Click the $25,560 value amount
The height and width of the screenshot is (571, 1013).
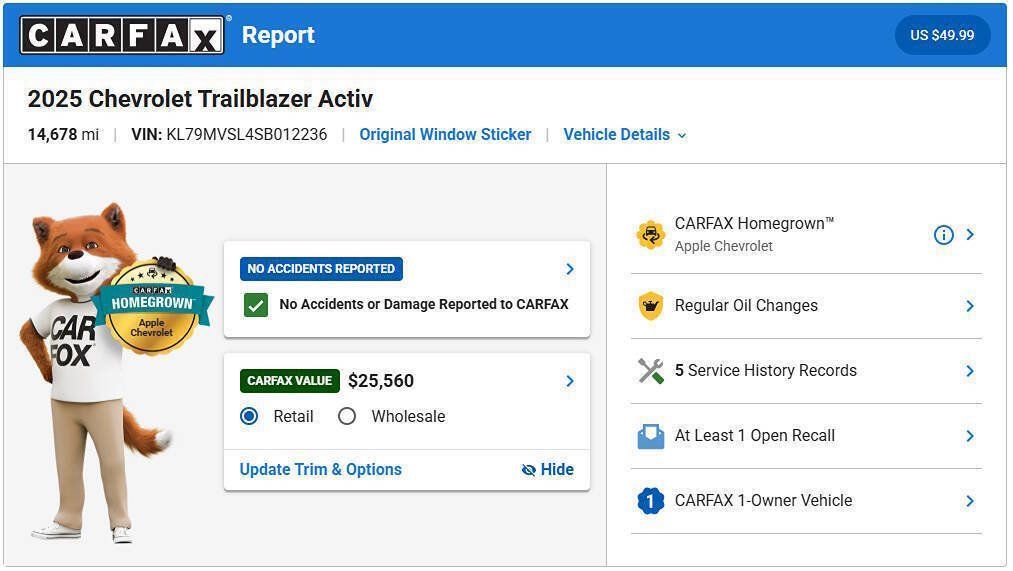381,381
